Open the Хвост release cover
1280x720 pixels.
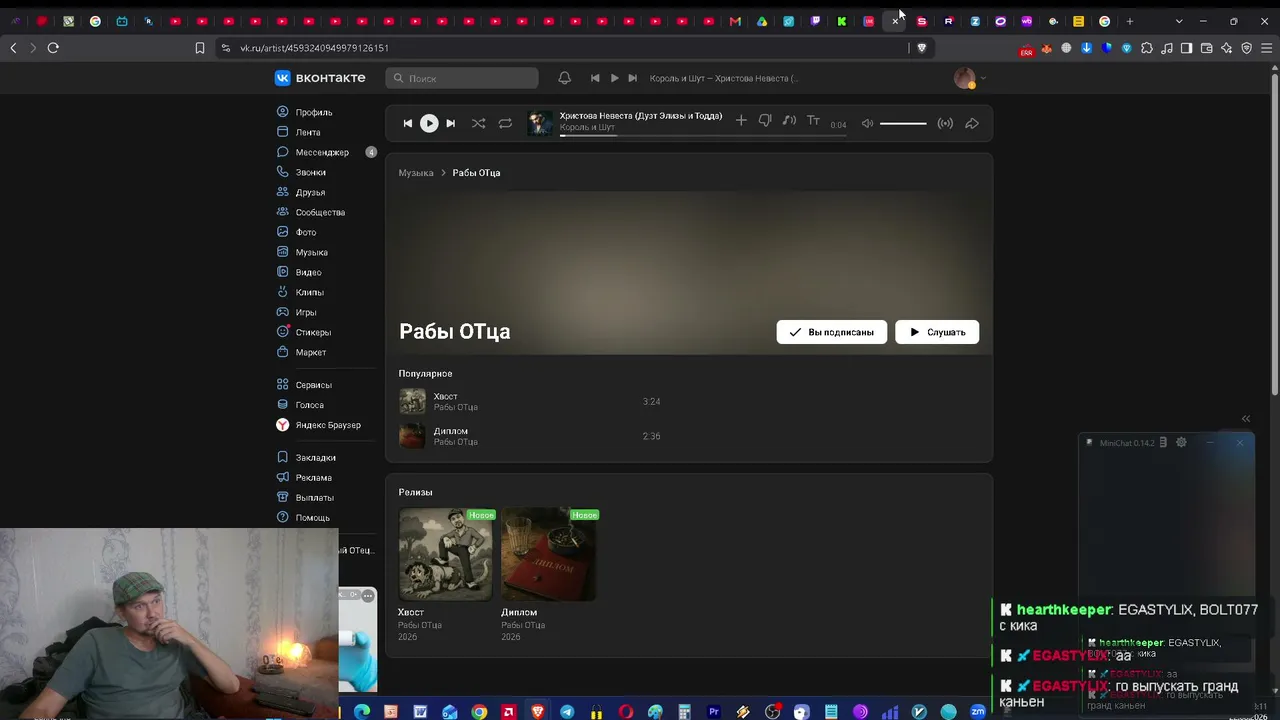pos(445,554)
